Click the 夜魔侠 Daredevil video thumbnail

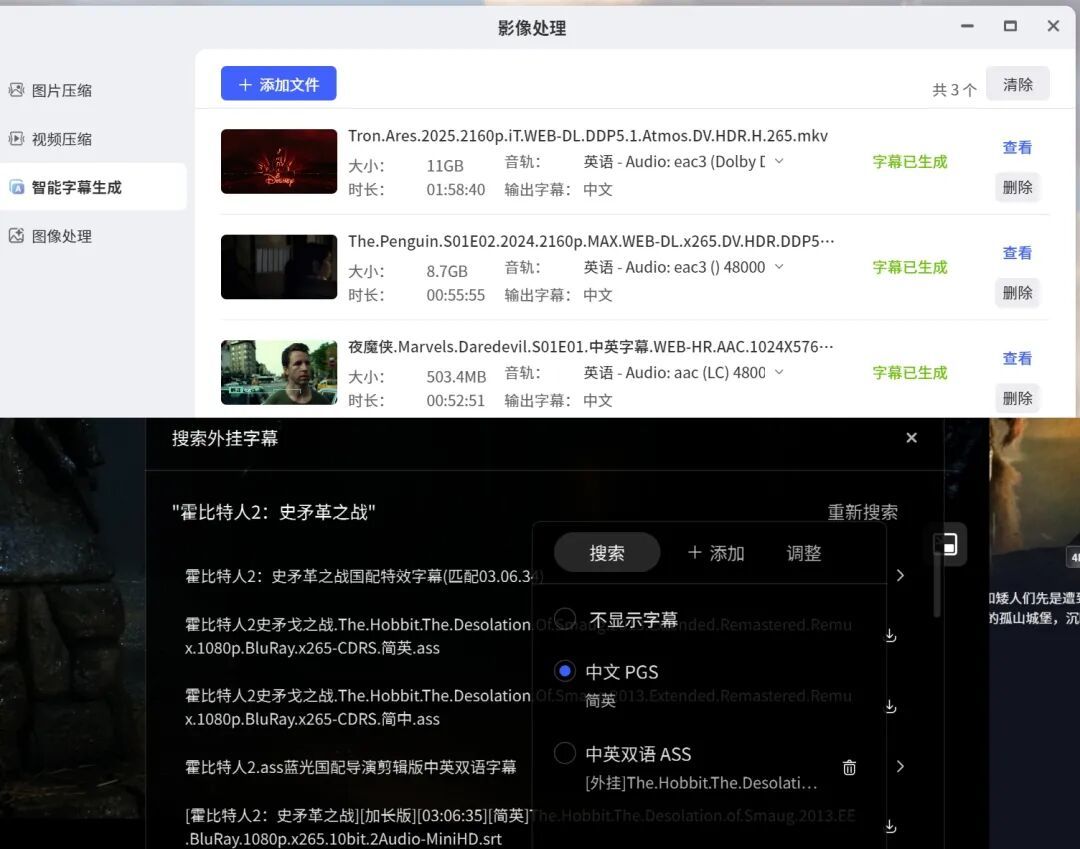pyautogui.click(x=279, y=372)
